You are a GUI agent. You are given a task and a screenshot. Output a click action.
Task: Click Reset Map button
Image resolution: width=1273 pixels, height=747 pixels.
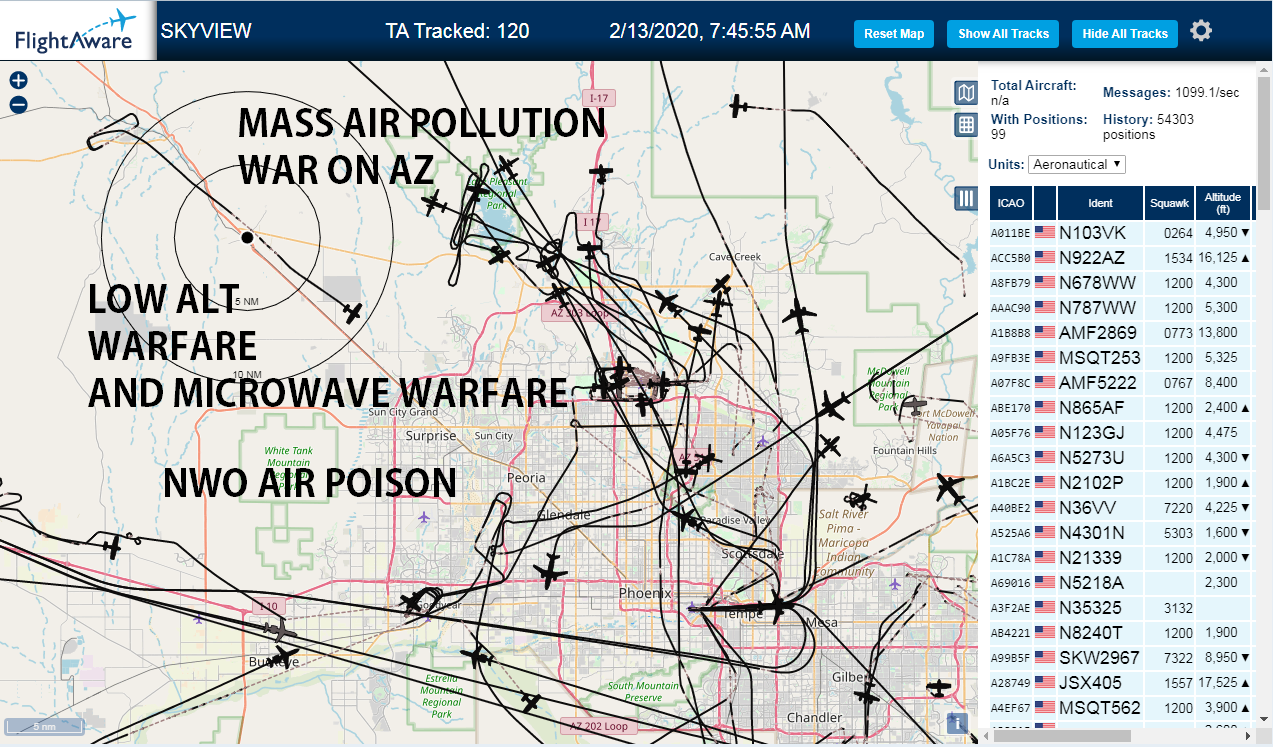pyautogui.click(x=894, y=33)
